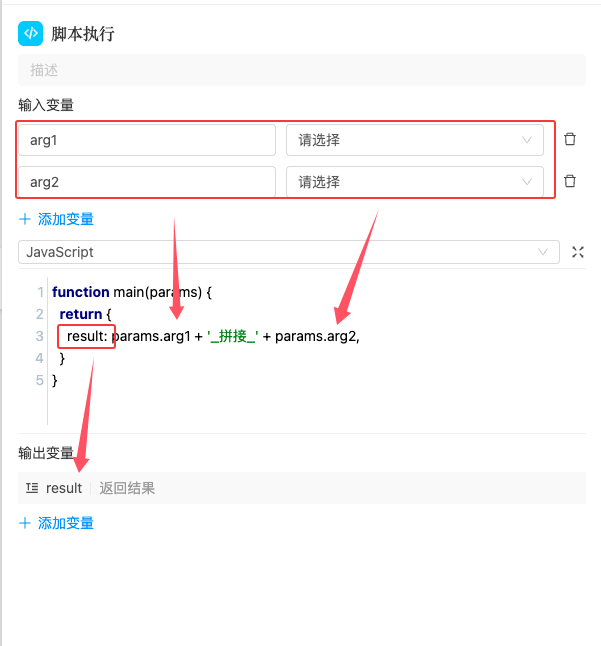The width and height of the screenshot is (601, 646).
Task: Delete the arg1 input variable
Action: (570, 139)
